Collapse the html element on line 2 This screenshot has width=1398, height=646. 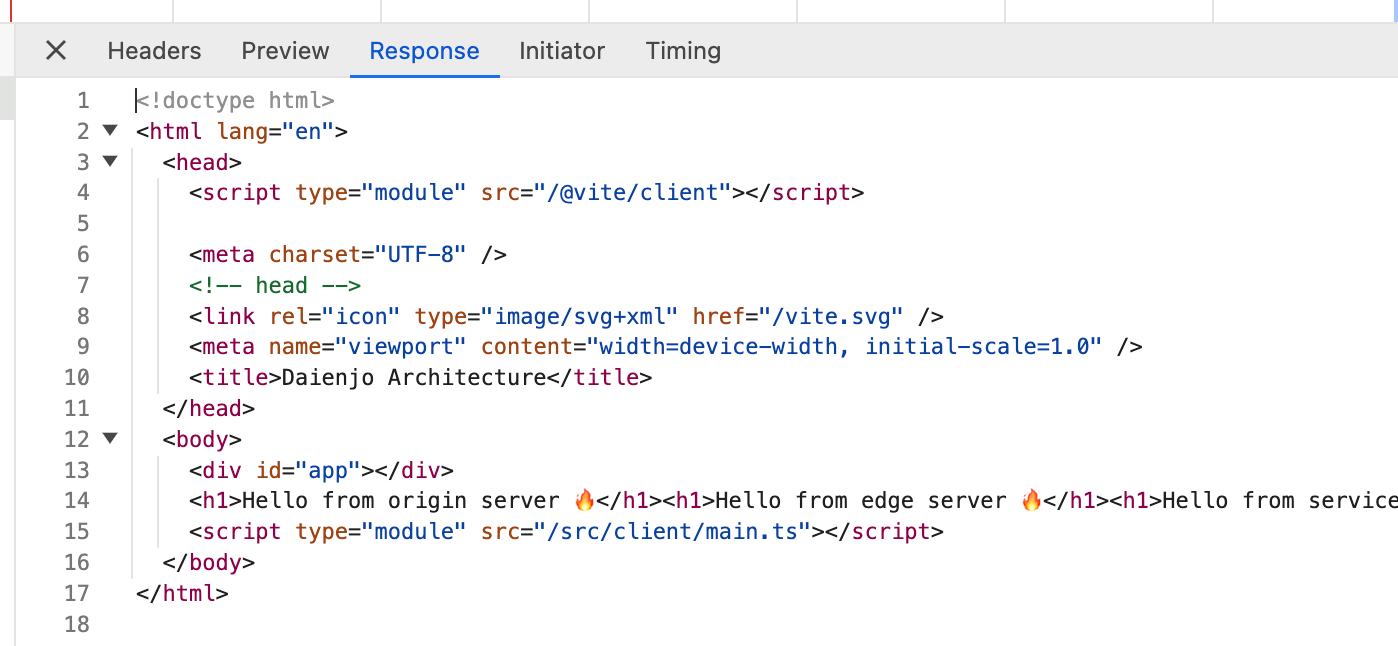click(110, 130)
